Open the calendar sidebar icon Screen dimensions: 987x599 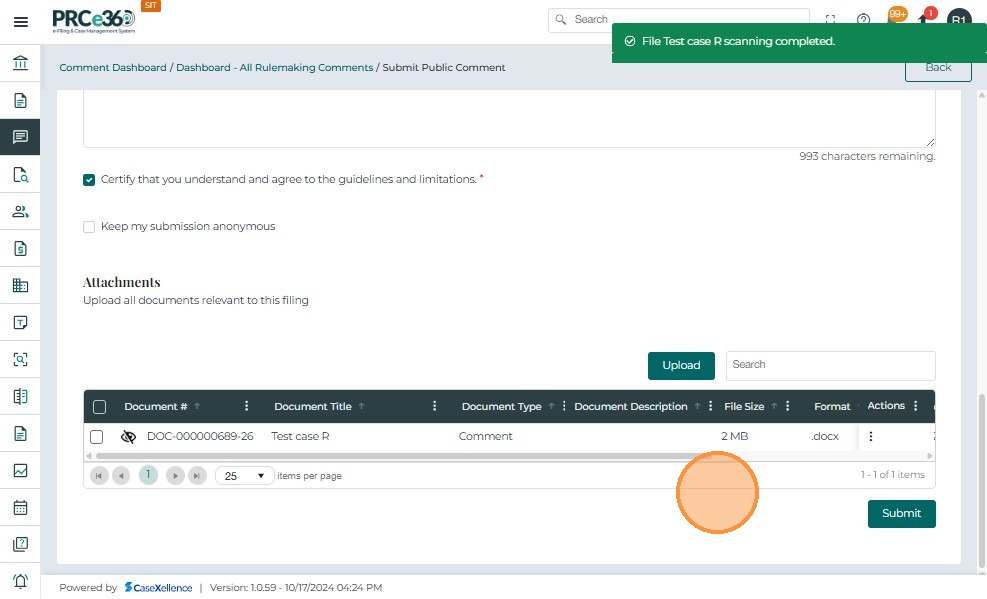20,507
